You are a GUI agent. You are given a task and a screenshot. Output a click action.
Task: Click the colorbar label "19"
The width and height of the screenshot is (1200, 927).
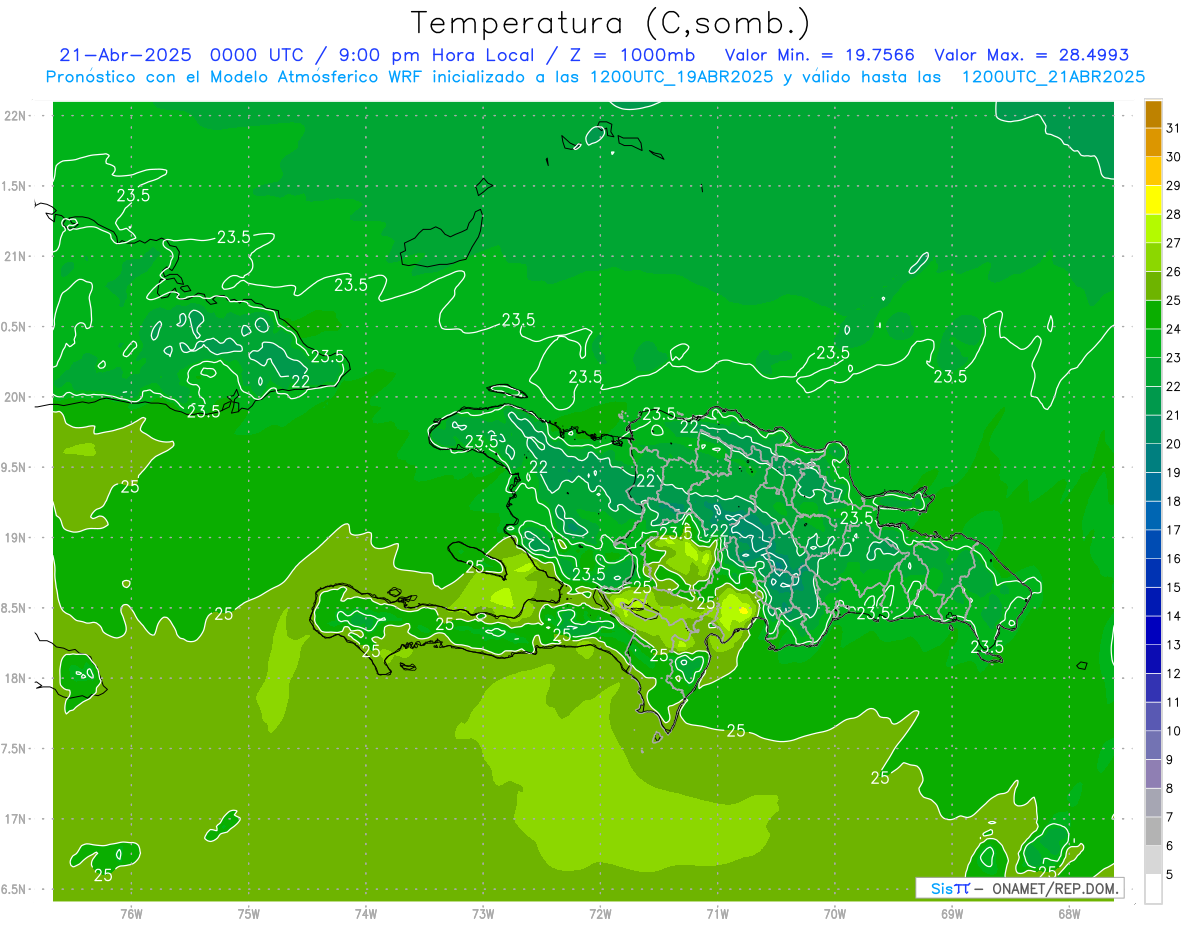(x=1173, y=473)
